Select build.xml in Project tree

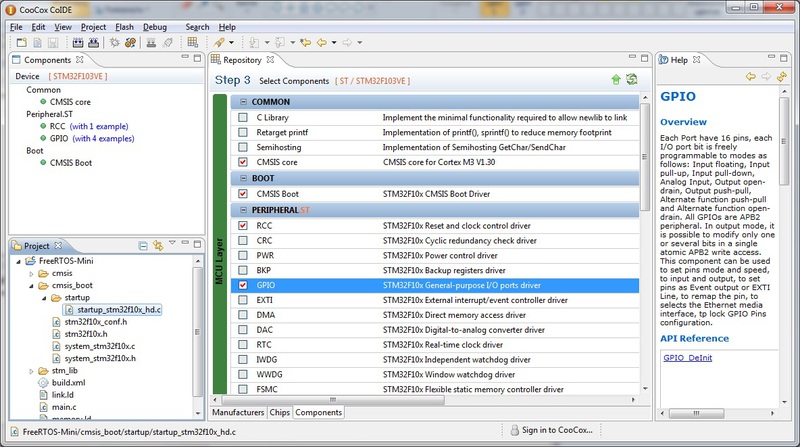pos(68,383)
